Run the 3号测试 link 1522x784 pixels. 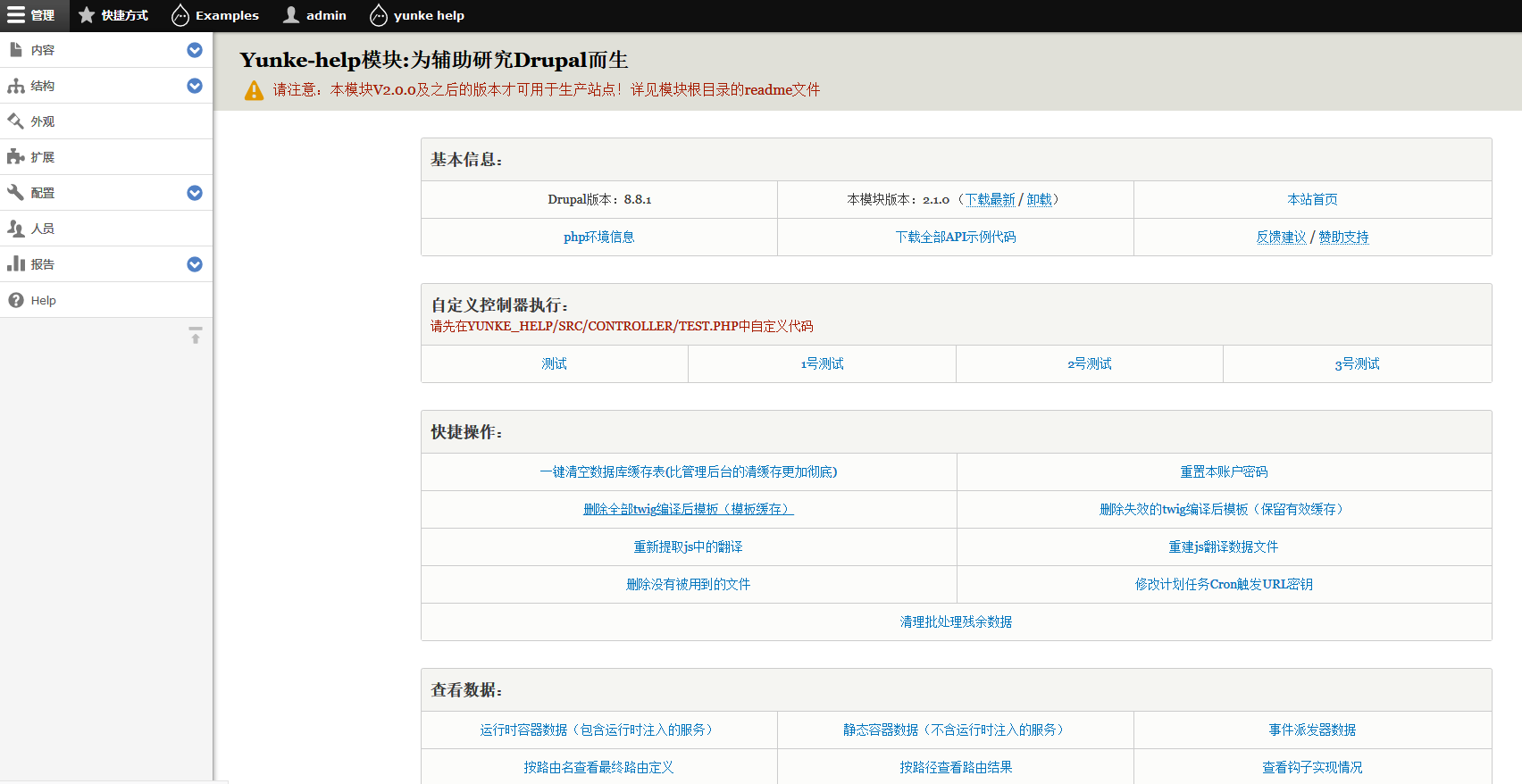click(x=1357, y=363)
